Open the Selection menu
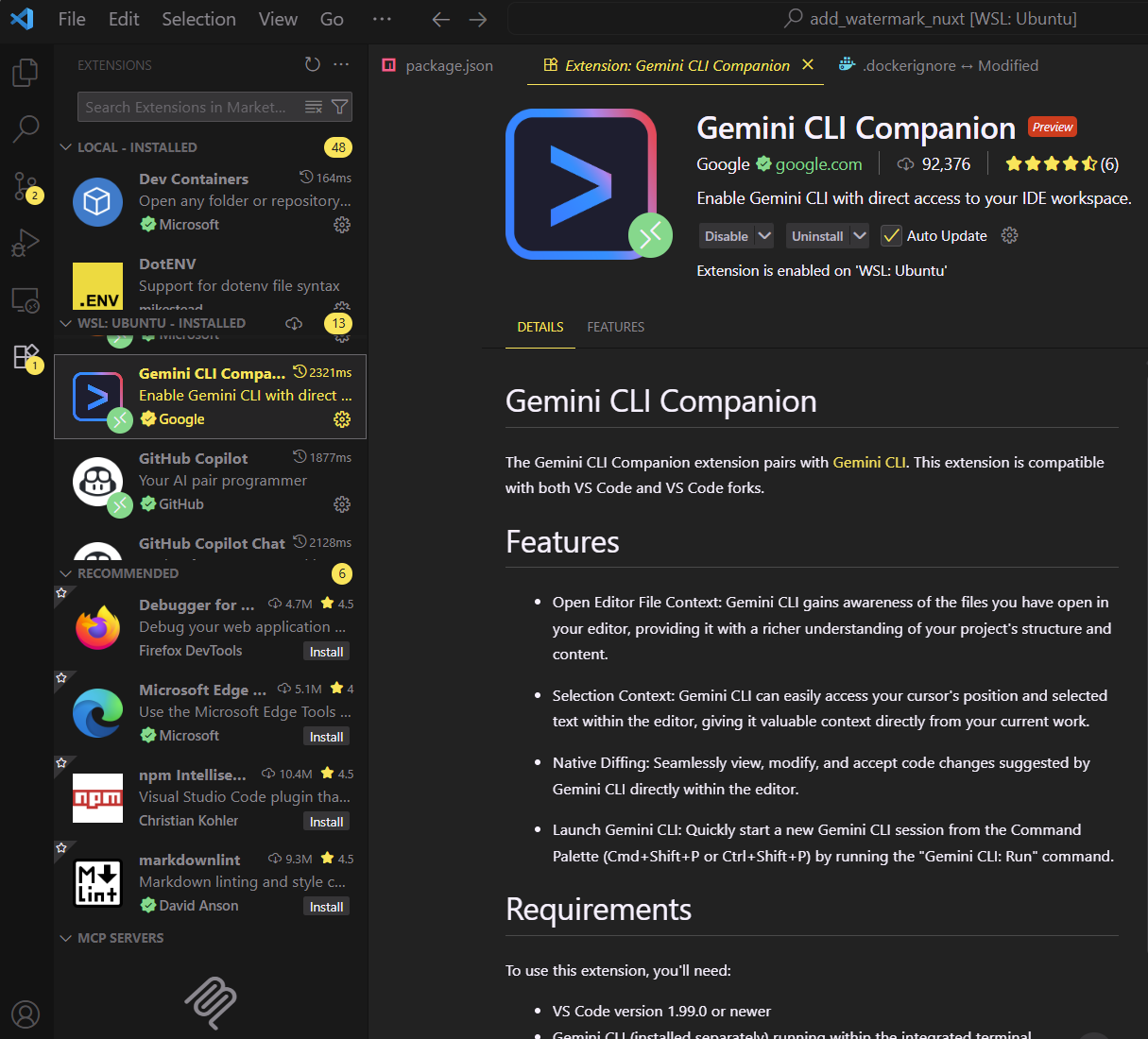Image resolution: width=1148 pixels, height=1039 pixels. [x=198, y=19]
